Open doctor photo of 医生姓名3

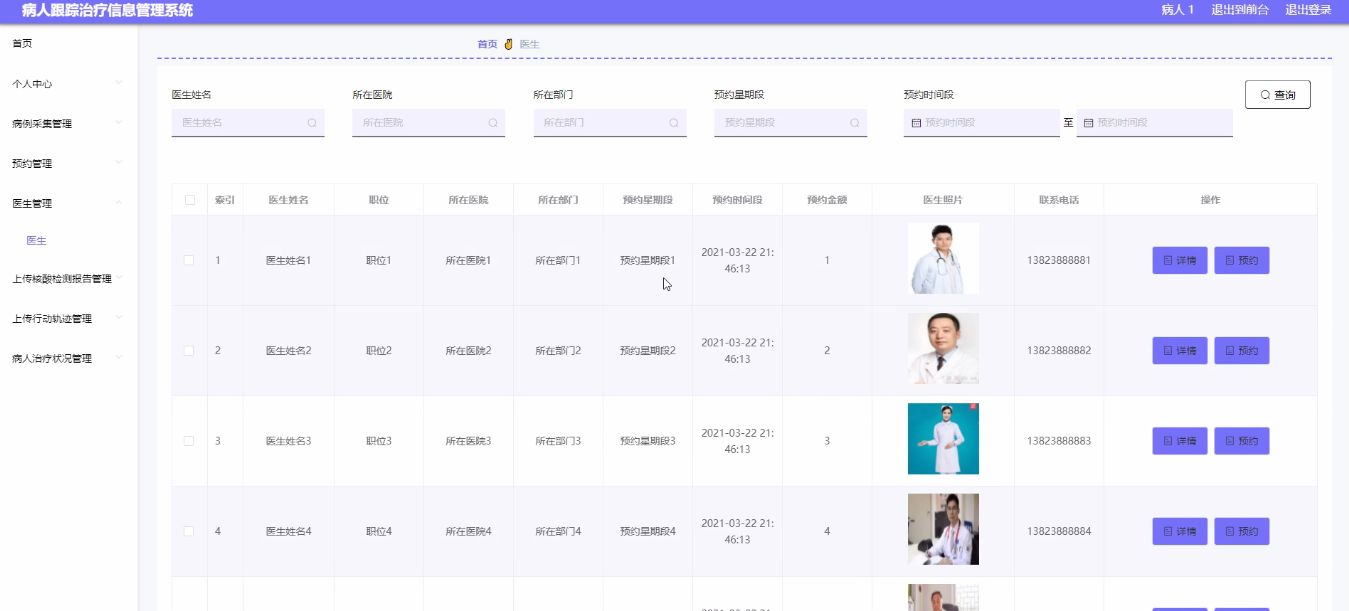[x=943, y=439]
